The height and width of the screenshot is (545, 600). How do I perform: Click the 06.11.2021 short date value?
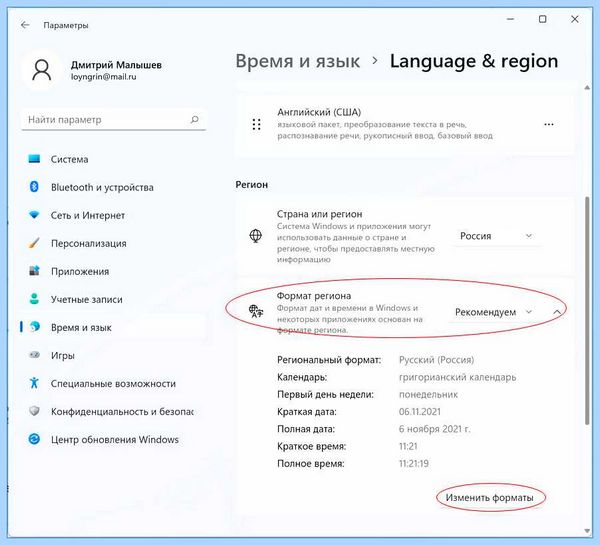click(x=420, y=412)
